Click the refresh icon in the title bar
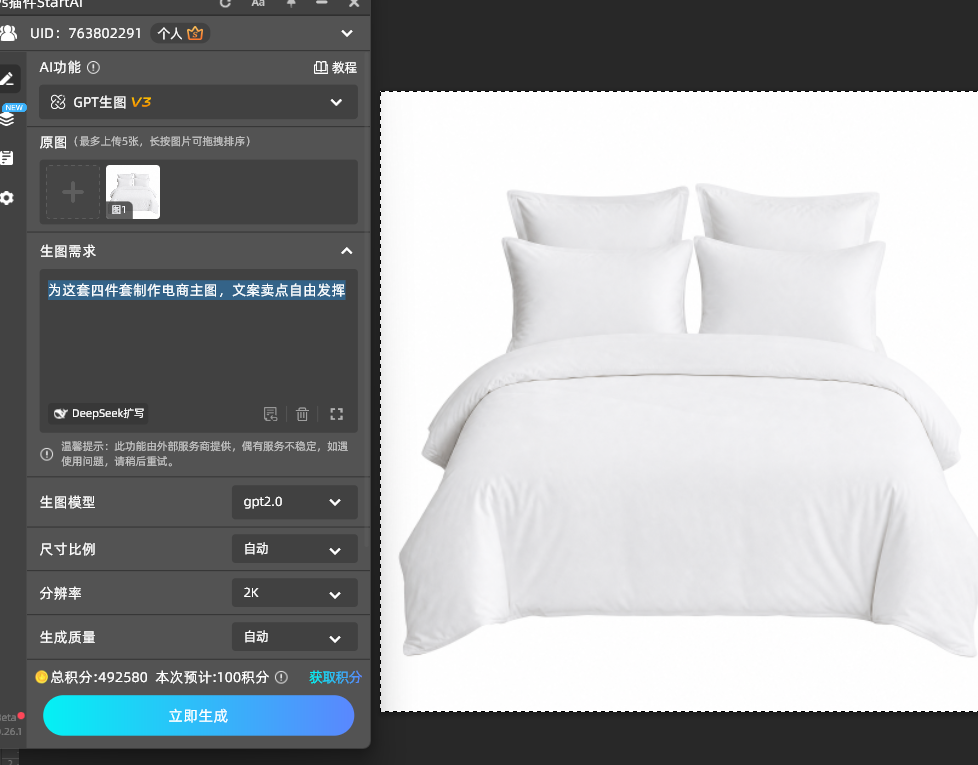Screen dimensions: 978x765 point(225,4)
